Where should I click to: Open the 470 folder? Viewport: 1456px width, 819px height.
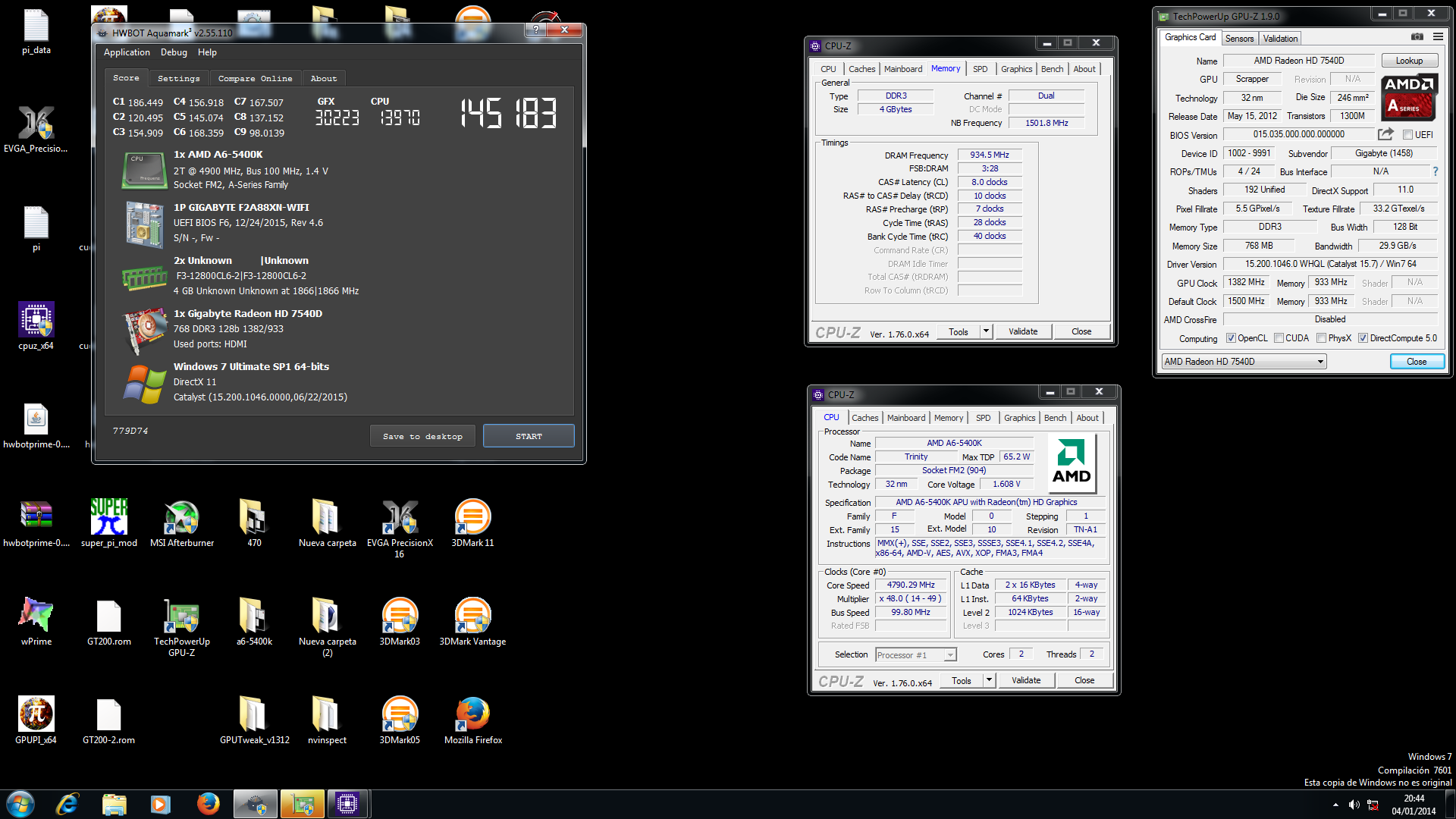pyautogui.click(x=254, y=523)
